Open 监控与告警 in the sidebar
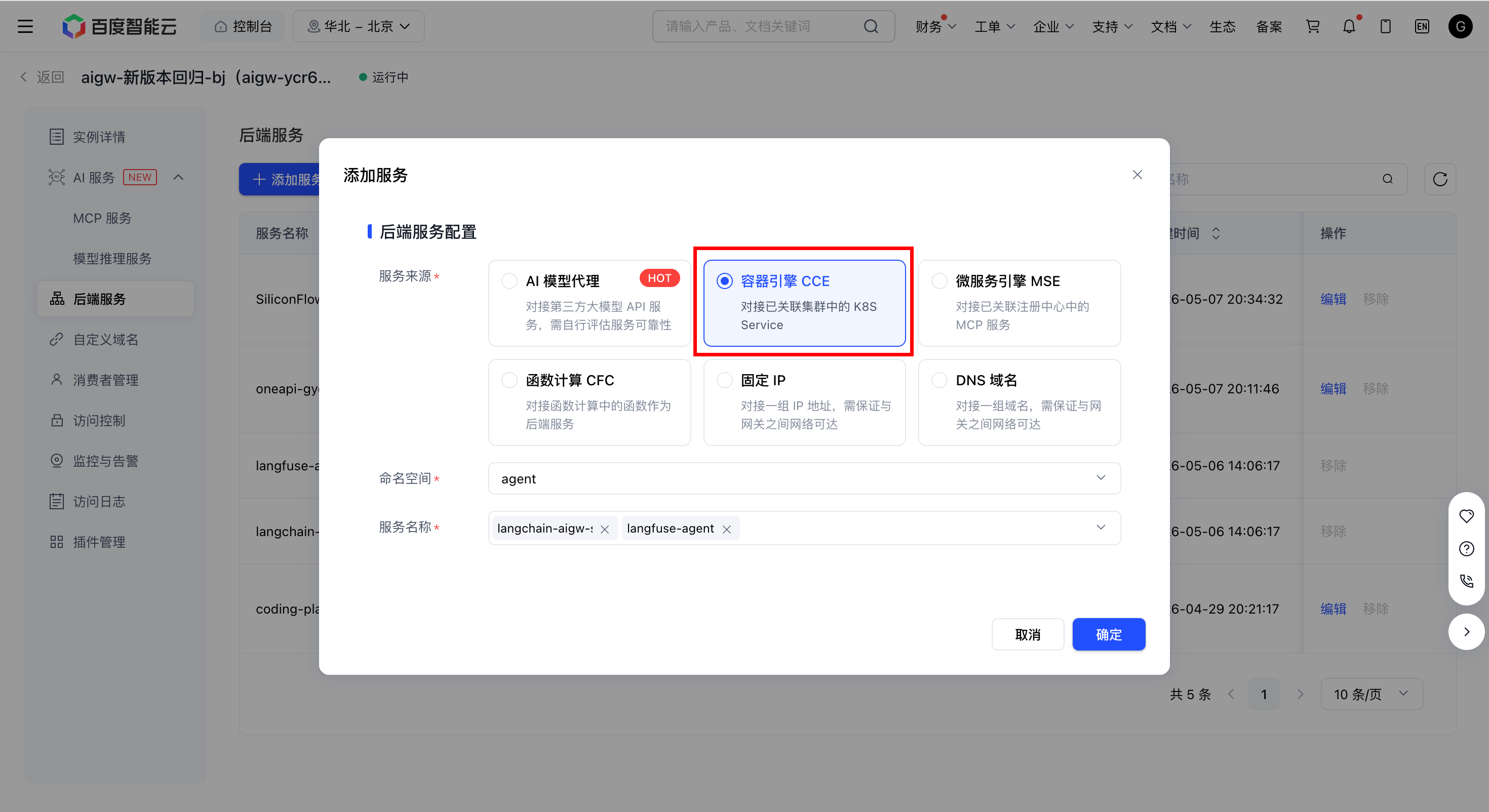 click(115, 461)
